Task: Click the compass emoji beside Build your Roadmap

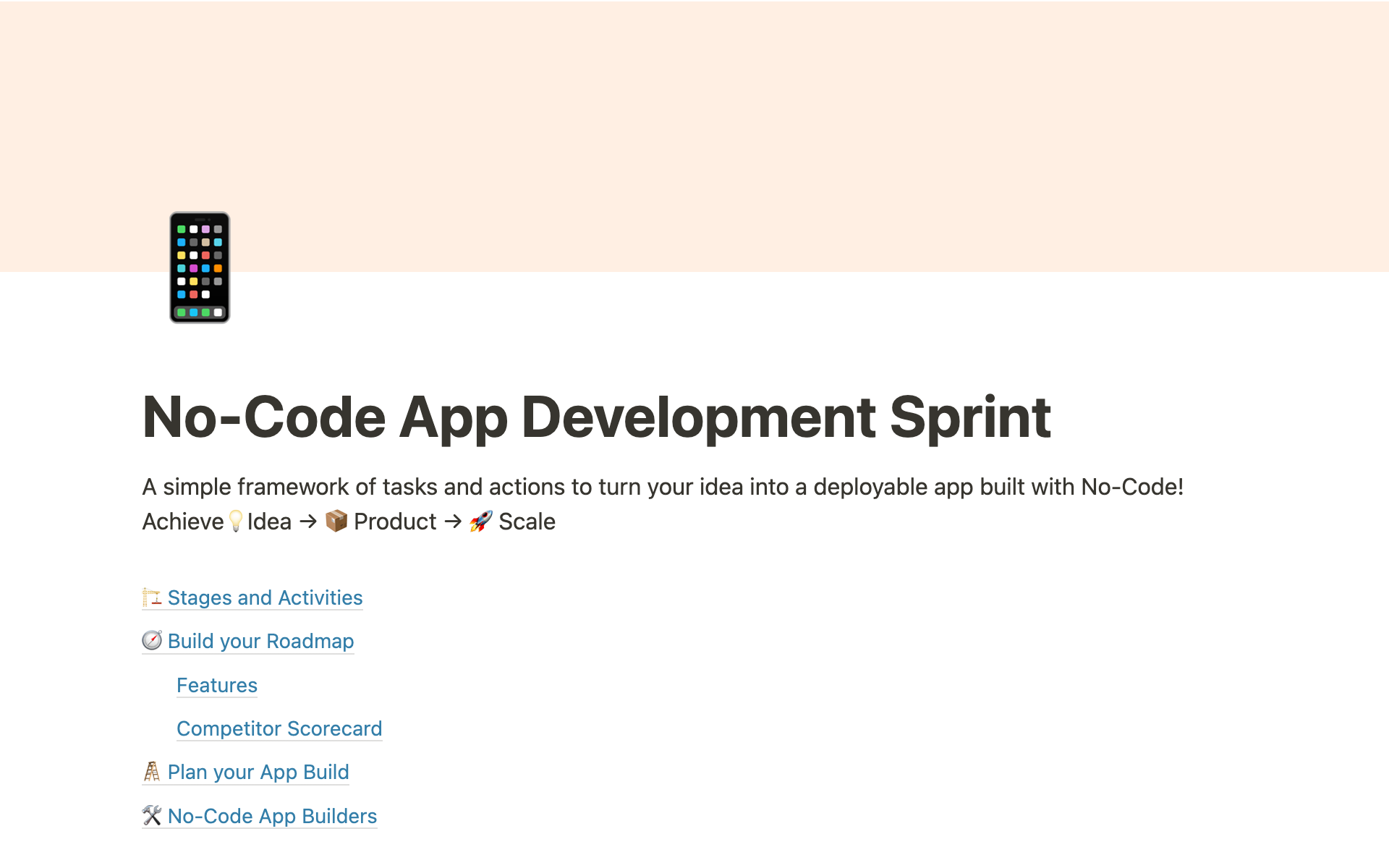Action: coord(152,641)
